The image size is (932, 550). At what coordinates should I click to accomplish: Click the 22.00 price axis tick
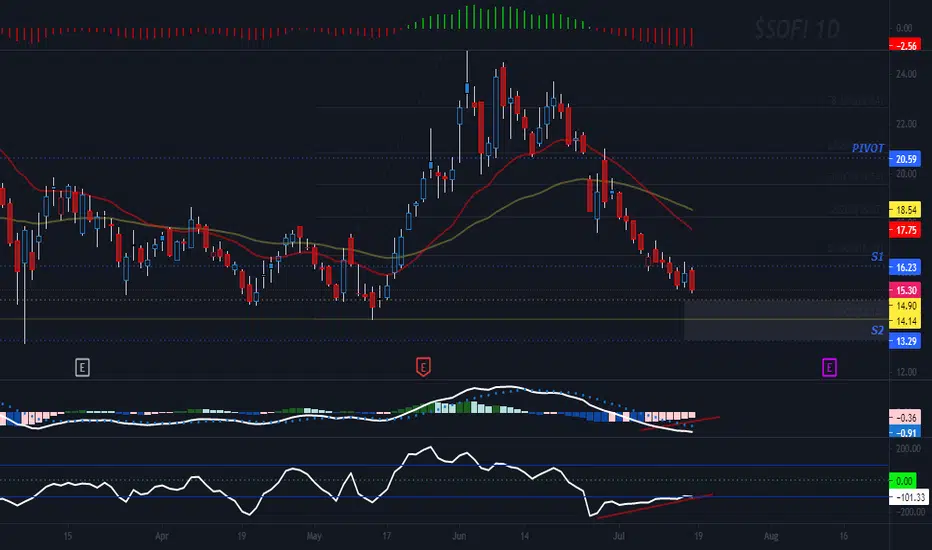coord(906,124)
